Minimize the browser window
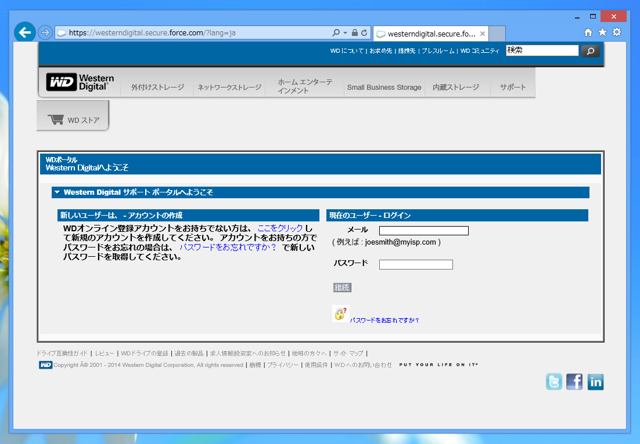 [x=577, y=17]
